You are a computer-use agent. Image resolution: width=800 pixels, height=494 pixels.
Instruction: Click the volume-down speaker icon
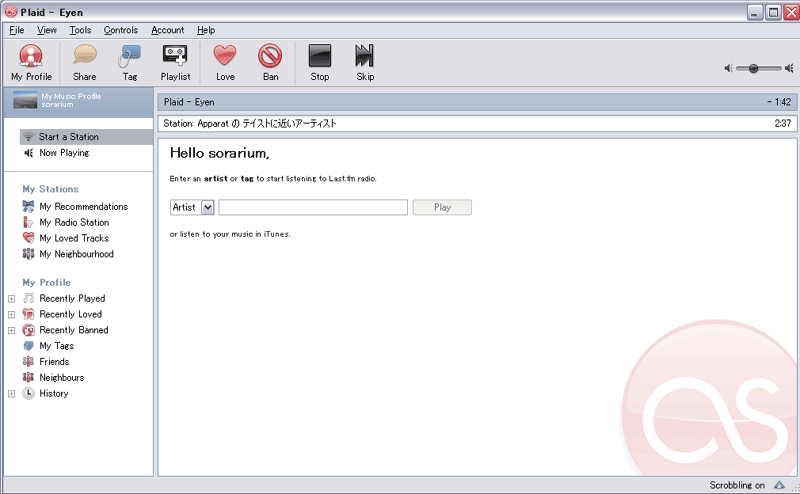click(x=729, y=68)
